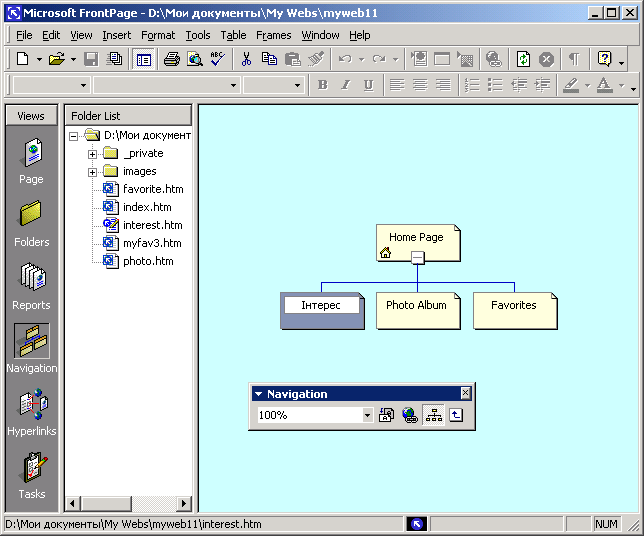Click the Print icon
This screenshot has height=536, width=644.
pos(172,59)
